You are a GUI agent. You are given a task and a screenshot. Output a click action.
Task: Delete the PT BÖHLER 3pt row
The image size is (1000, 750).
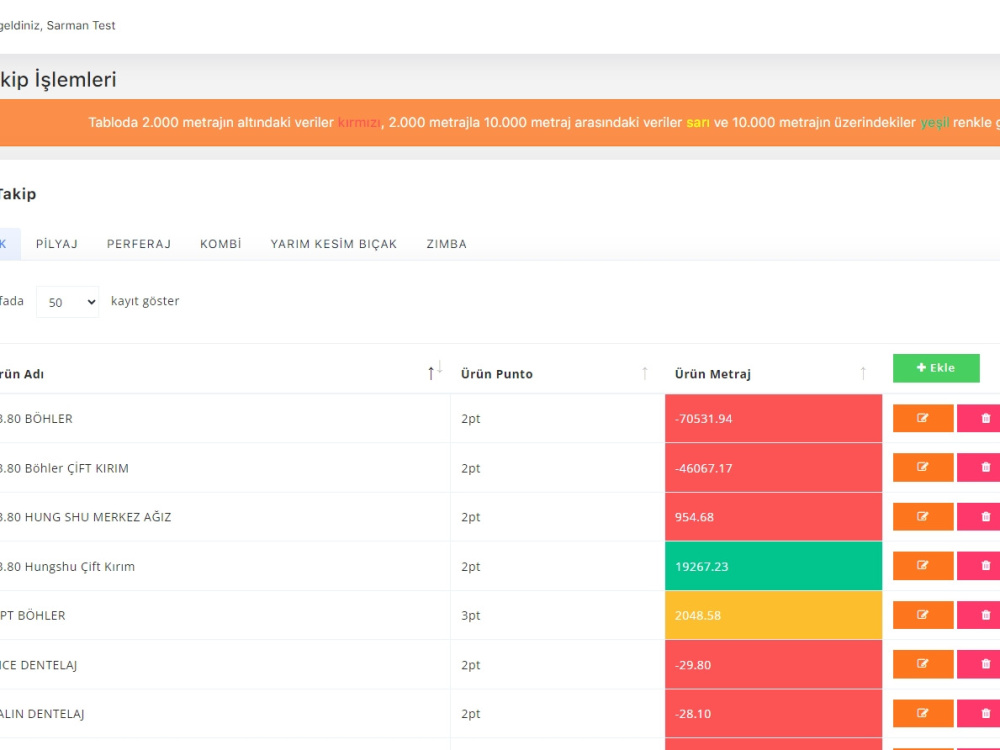979,615
